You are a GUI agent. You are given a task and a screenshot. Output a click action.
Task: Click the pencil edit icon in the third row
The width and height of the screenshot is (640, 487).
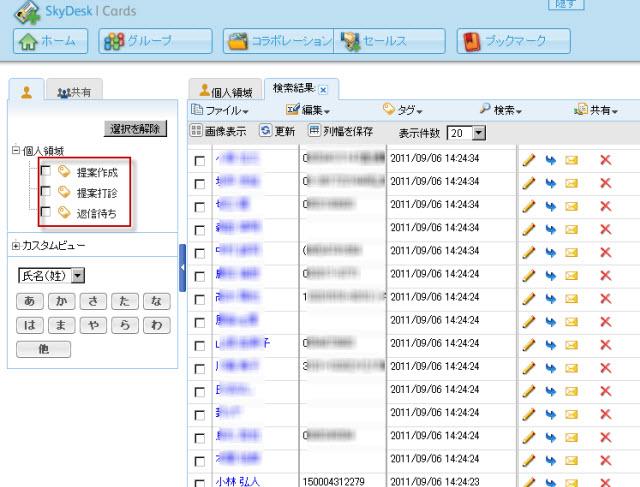click(x=529, y=206)
